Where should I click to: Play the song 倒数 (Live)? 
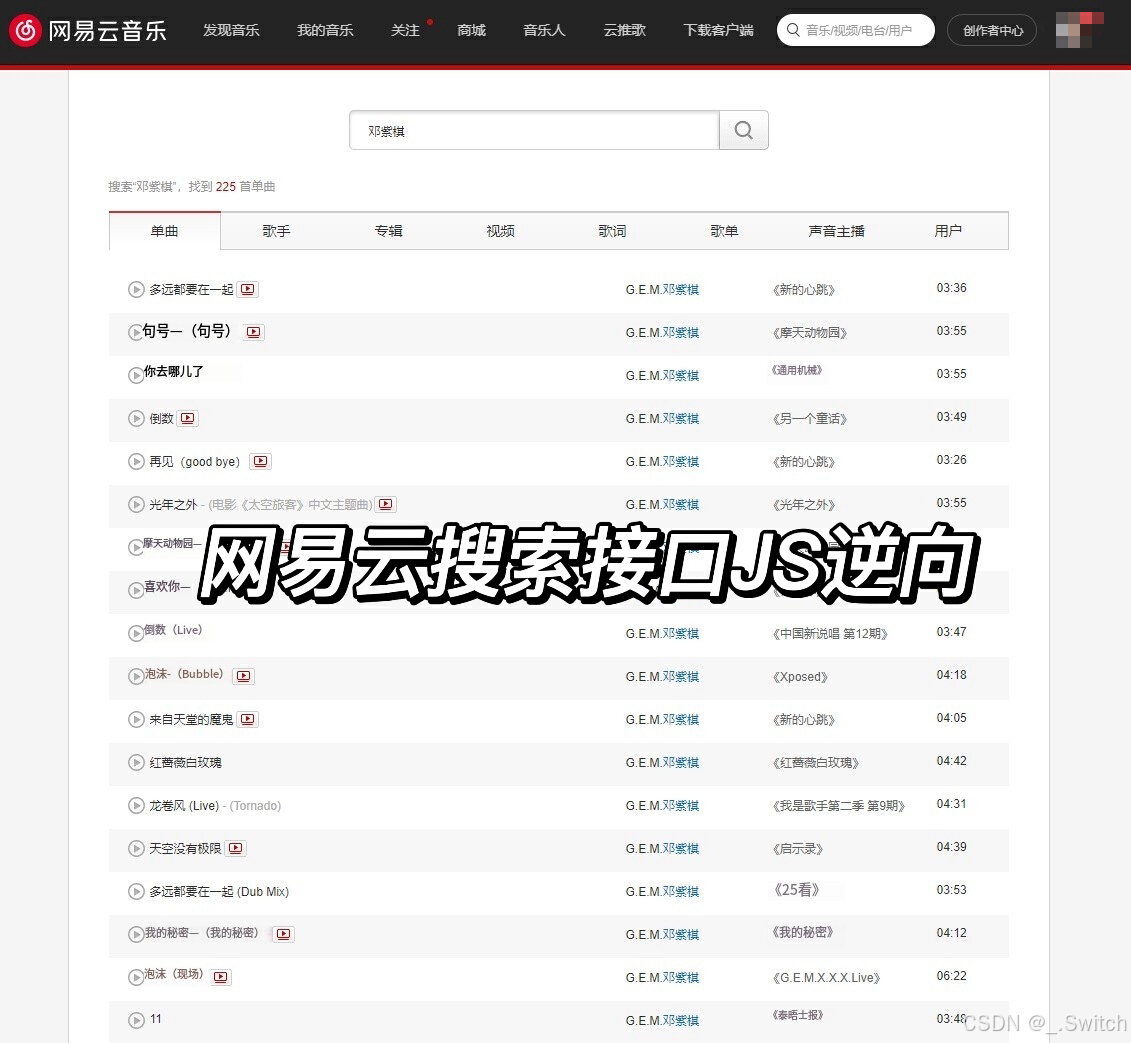[x=136, y=633]
